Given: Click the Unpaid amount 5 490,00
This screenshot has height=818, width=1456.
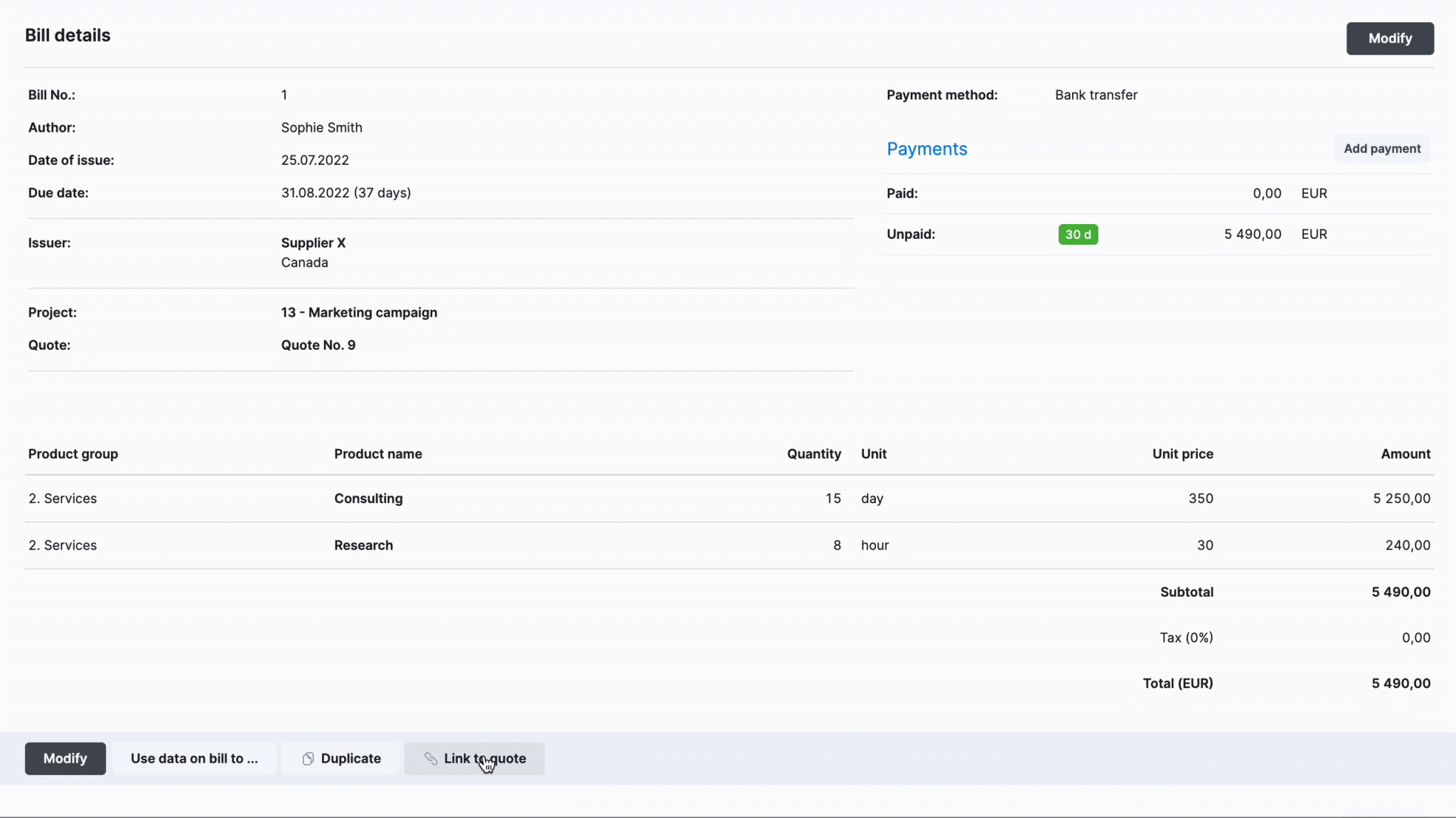Looking at the screenshot, I should pyautogui.click(x=1252, y=234).
